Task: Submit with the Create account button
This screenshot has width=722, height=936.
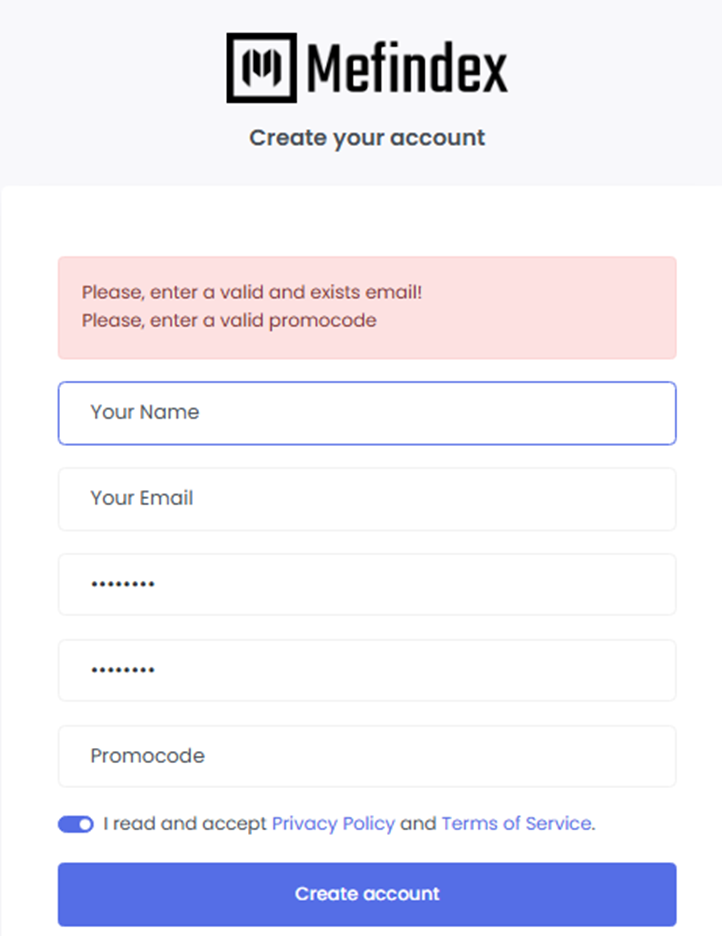Action: (x=367, y=894)
